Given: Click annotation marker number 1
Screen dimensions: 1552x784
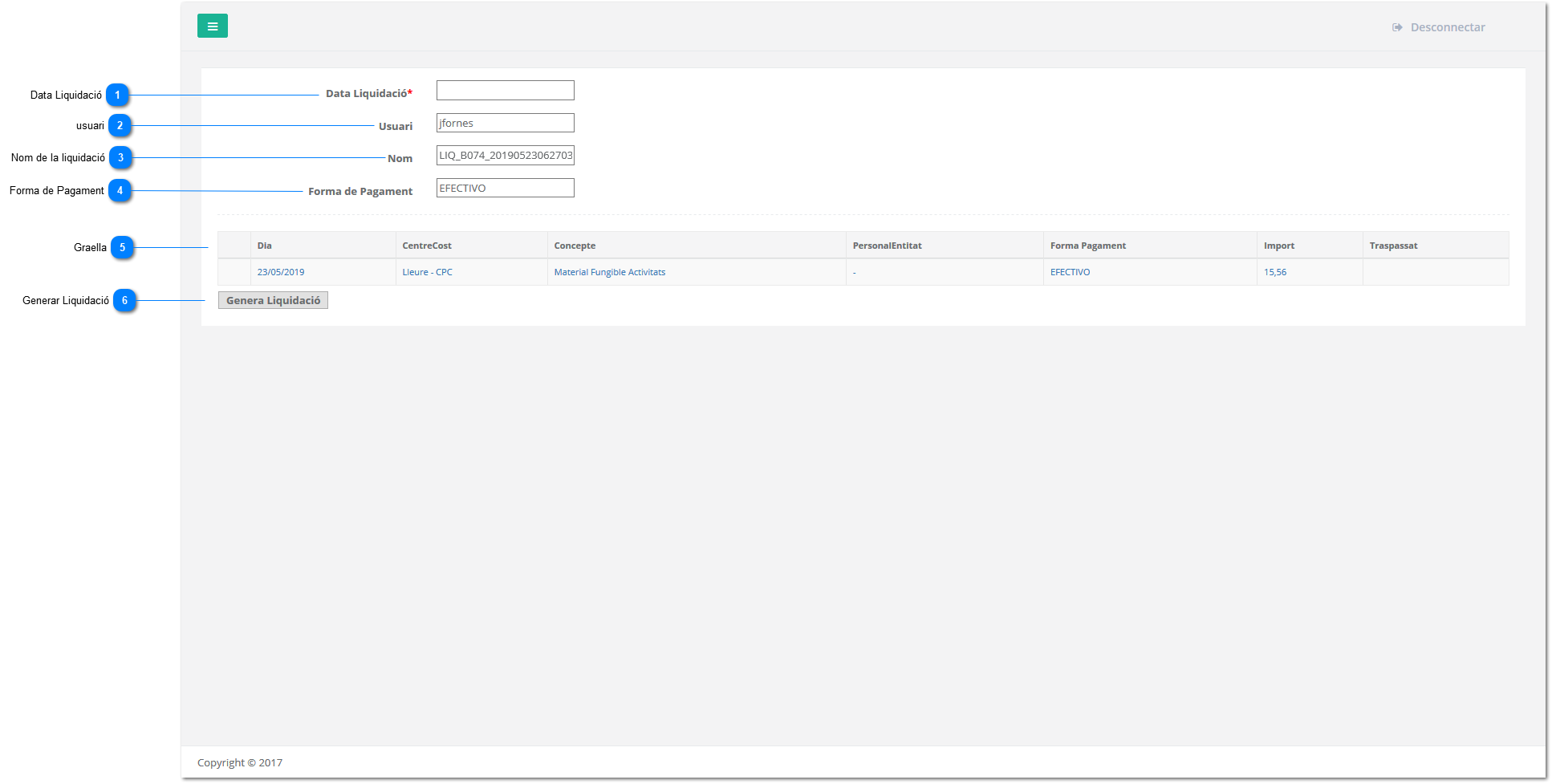Looking at the screenshot, I should coord(117,95).
